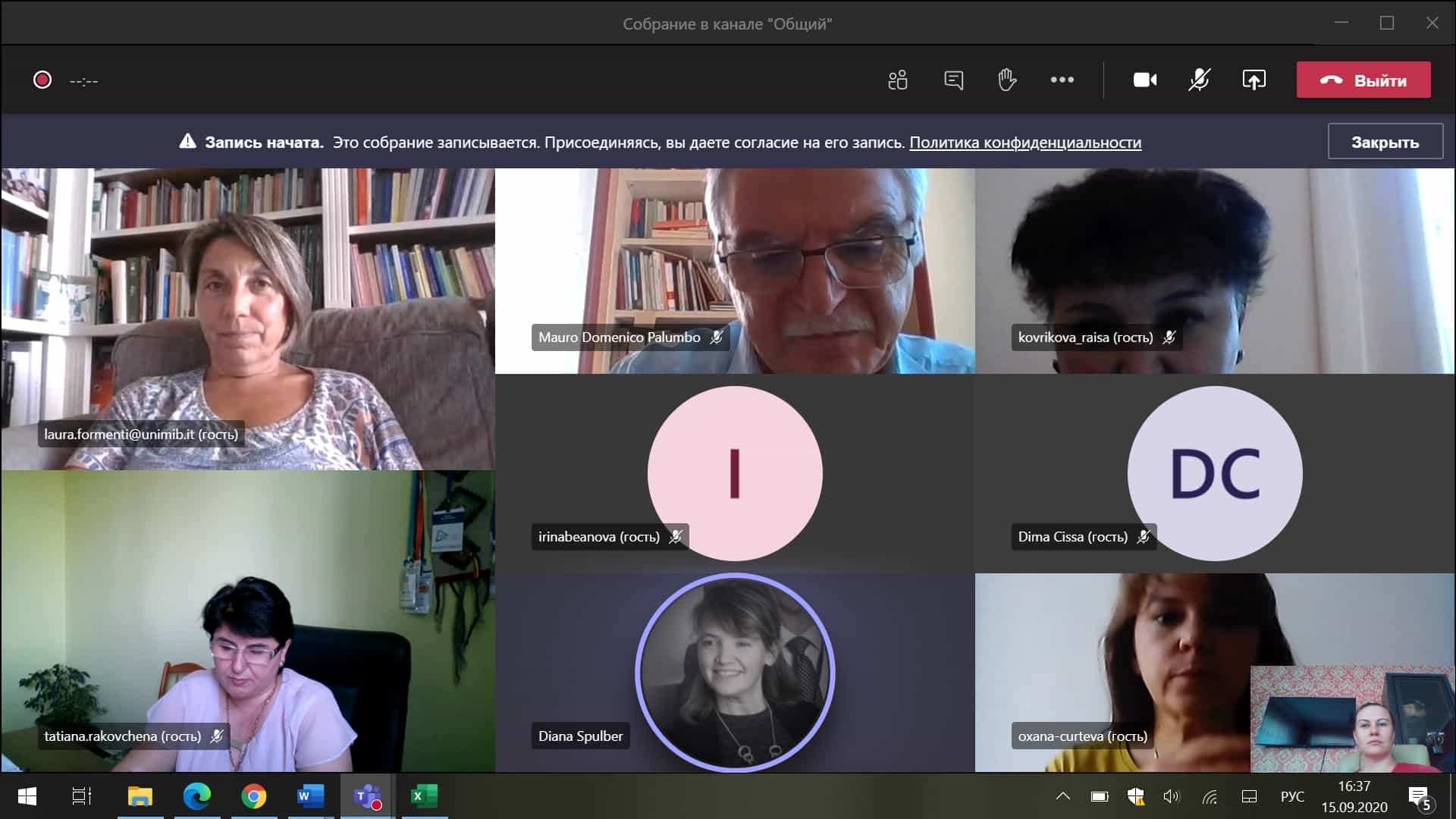
Task: Switch to Google Chrome in taskbar
Action: (254, 796)
